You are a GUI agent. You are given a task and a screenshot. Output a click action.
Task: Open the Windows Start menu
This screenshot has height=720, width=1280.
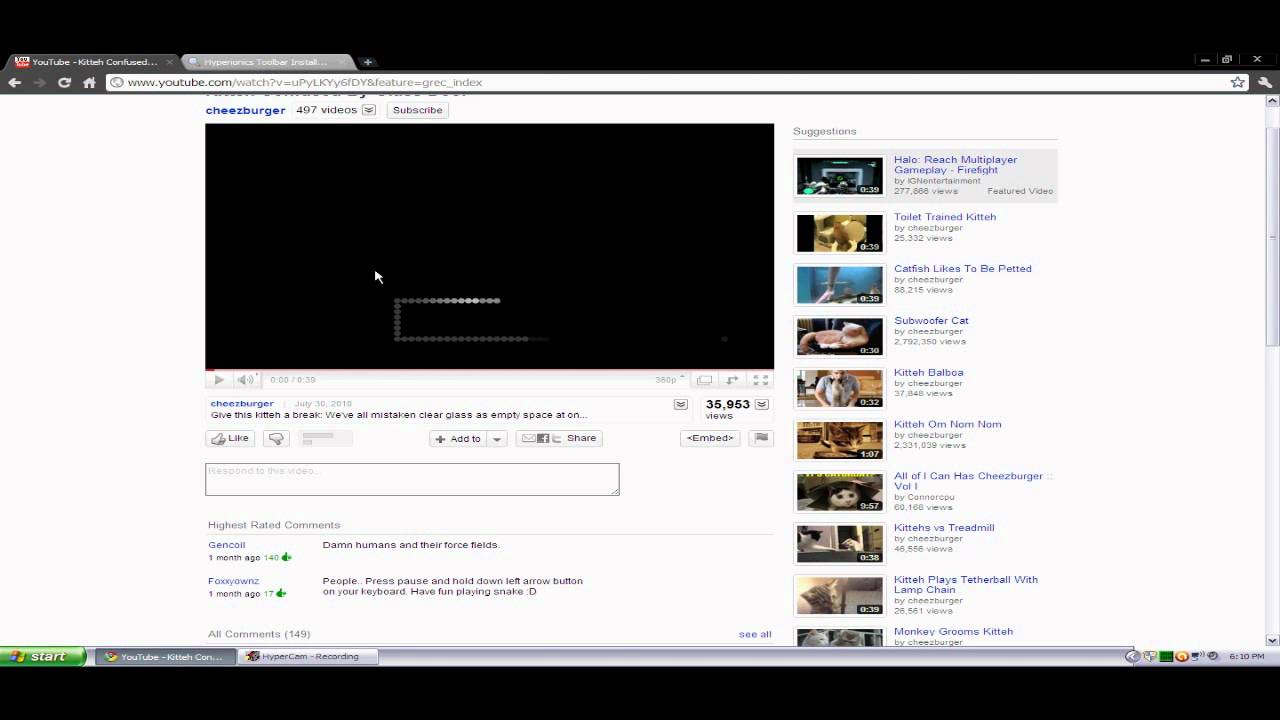[x=44, y=657]
